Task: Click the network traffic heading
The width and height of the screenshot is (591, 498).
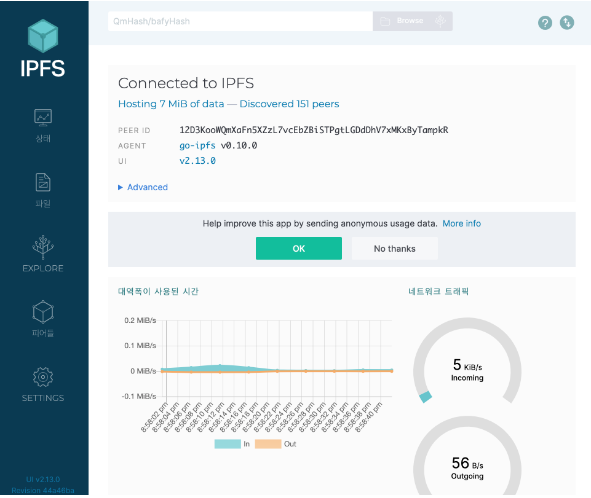Action: coord(438,291)
